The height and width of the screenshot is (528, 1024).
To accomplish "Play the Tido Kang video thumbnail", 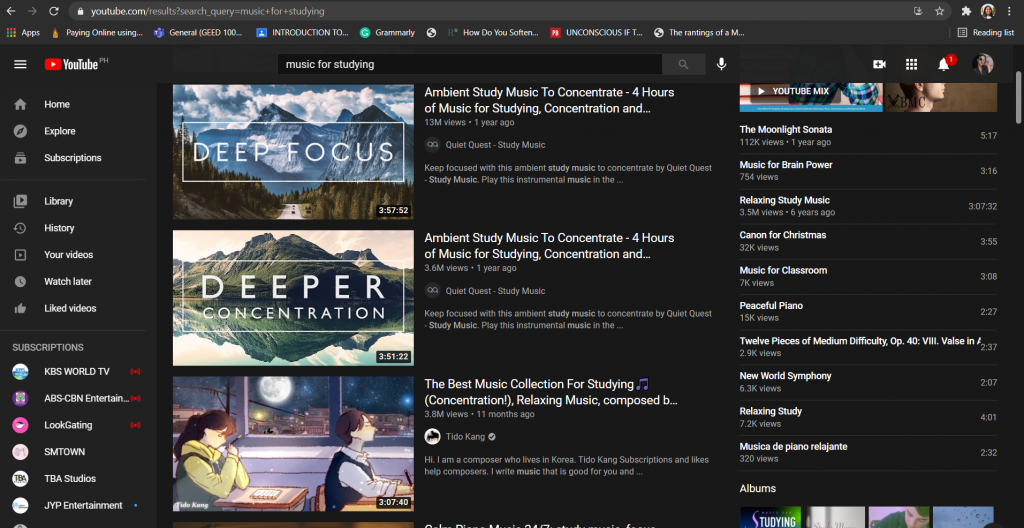I will [x=293, y=444].
